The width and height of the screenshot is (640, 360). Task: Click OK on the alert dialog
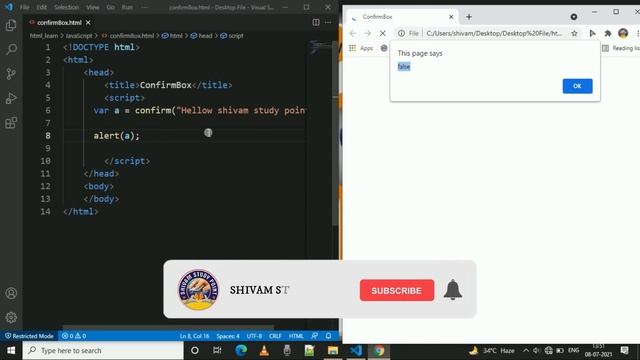click(577, 86)
